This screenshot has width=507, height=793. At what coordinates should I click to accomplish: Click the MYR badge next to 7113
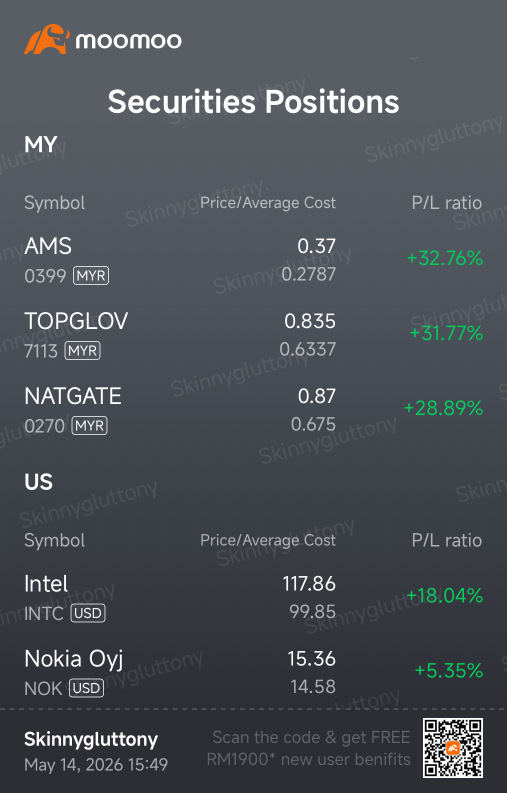(82, 350)
